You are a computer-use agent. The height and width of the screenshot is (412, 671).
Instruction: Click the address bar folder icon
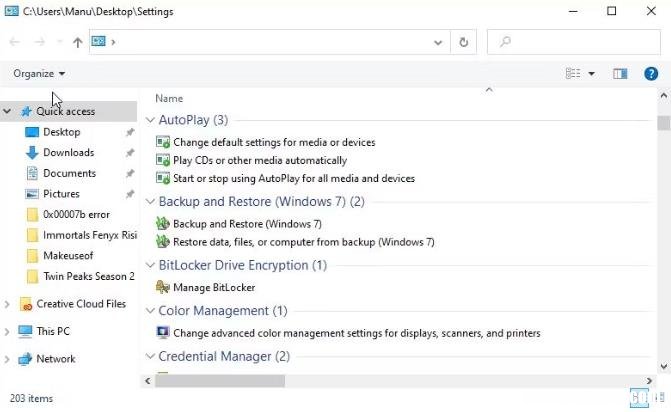[x=99, y=41]
